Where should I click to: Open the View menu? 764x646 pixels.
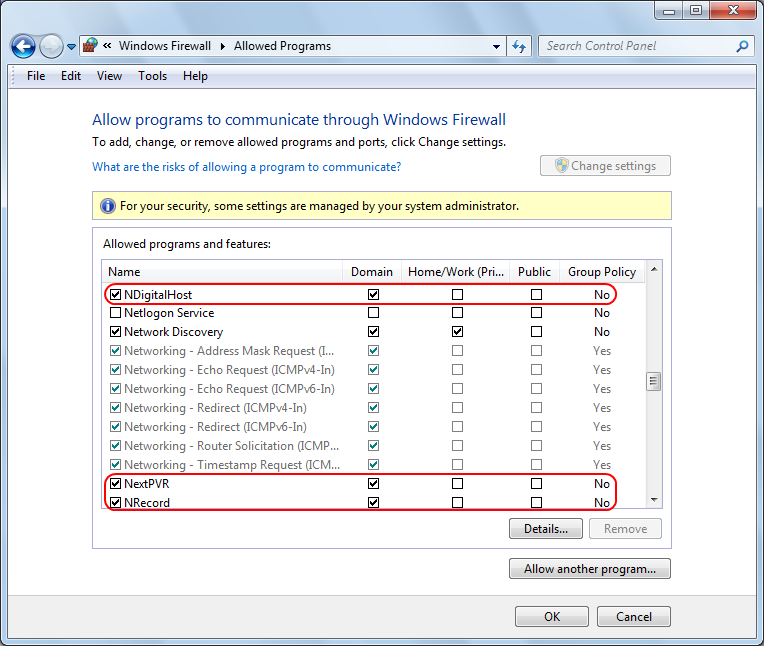109,76
